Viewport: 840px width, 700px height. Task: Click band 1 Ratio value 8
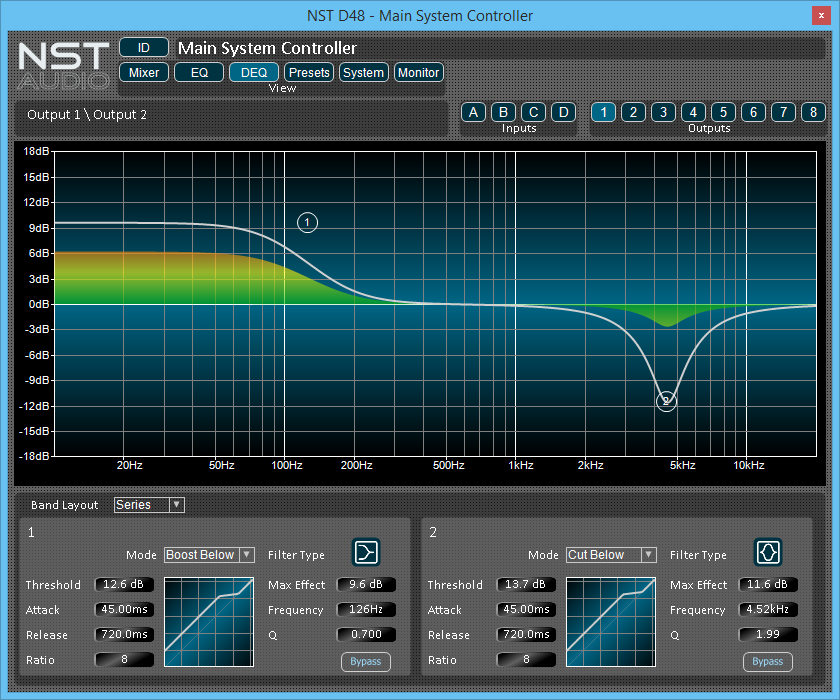(124, 660)
